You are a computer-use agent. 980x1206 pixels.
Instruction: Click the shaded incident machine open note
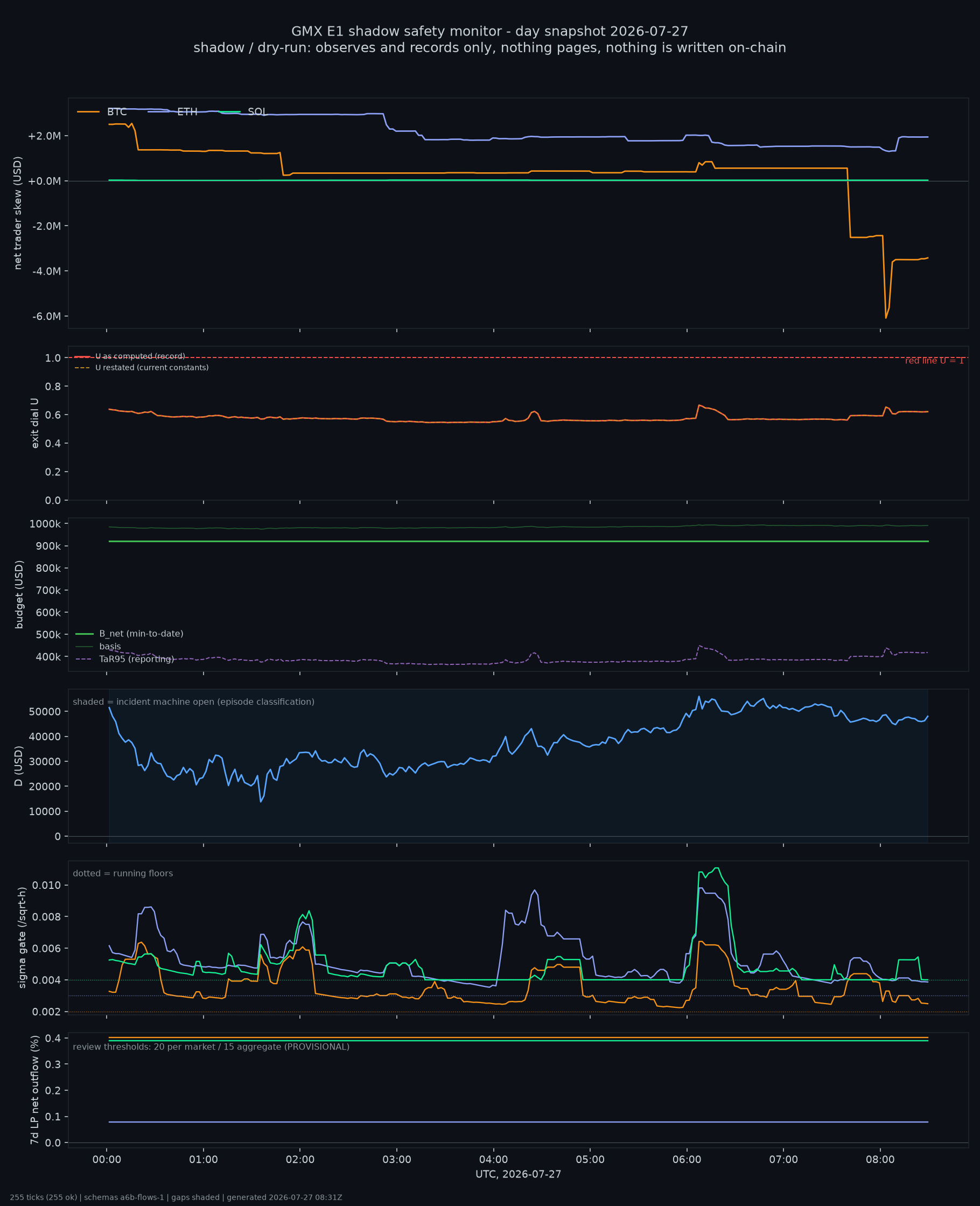[194, 702]
